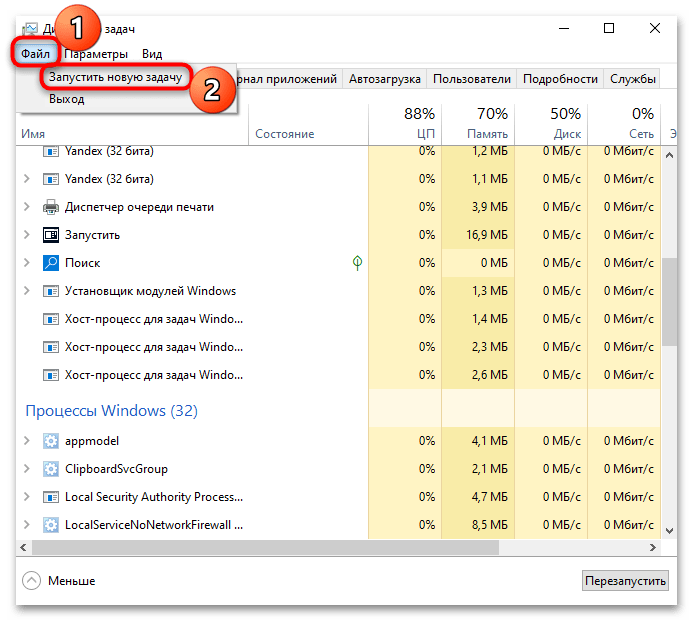Click the Установщик модулей Windows icon
This screenshot has width=693, height=621.
51,291
